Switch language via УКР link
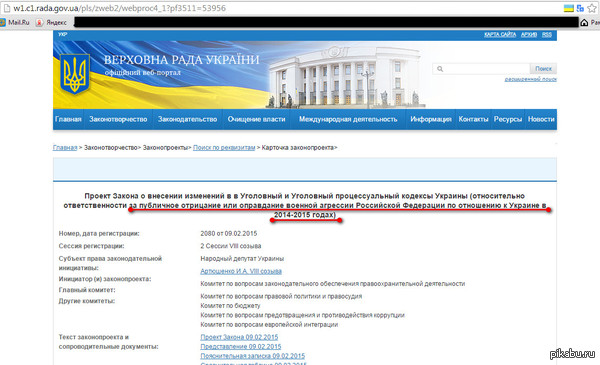This screenshot has width=600, height=365. coord(63,34)
